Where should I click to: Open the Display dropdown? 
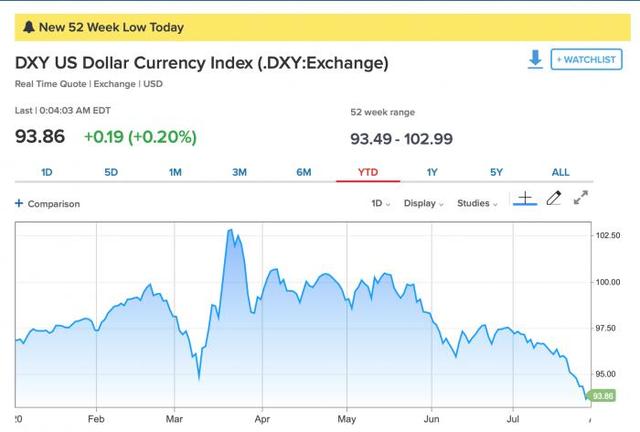(x=423, y=203)
